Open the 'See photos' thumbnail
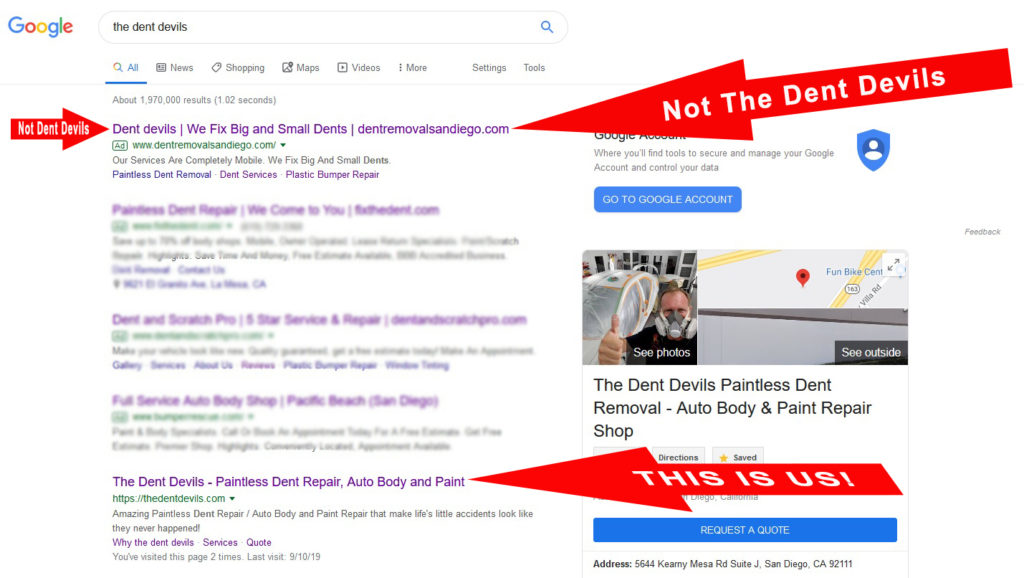 (x=640, y=307)
